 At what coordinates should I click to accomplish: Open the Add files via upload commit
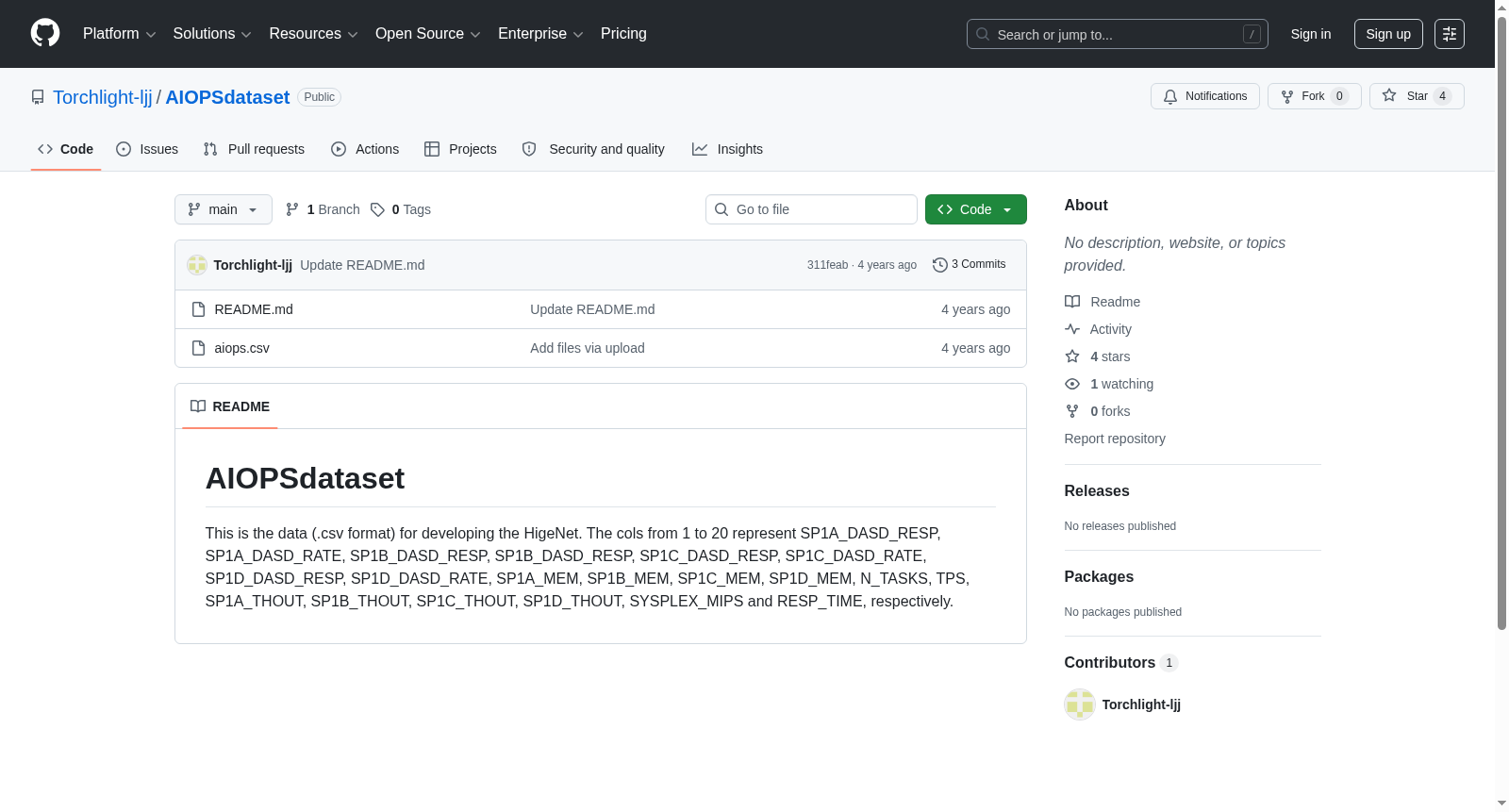[588, 348]
